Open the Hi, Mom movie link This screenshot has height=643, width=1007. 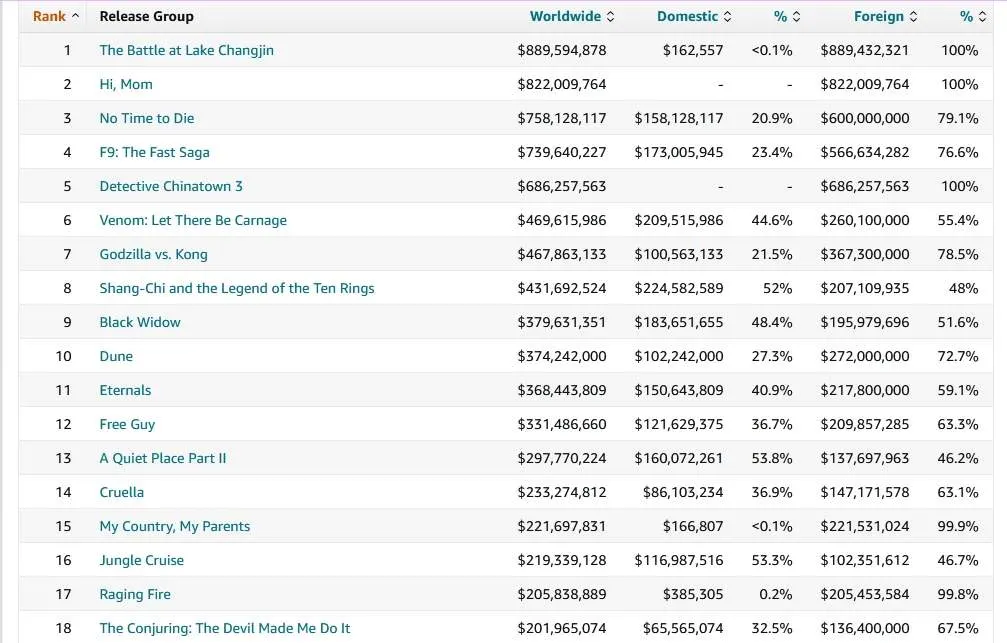126,84
